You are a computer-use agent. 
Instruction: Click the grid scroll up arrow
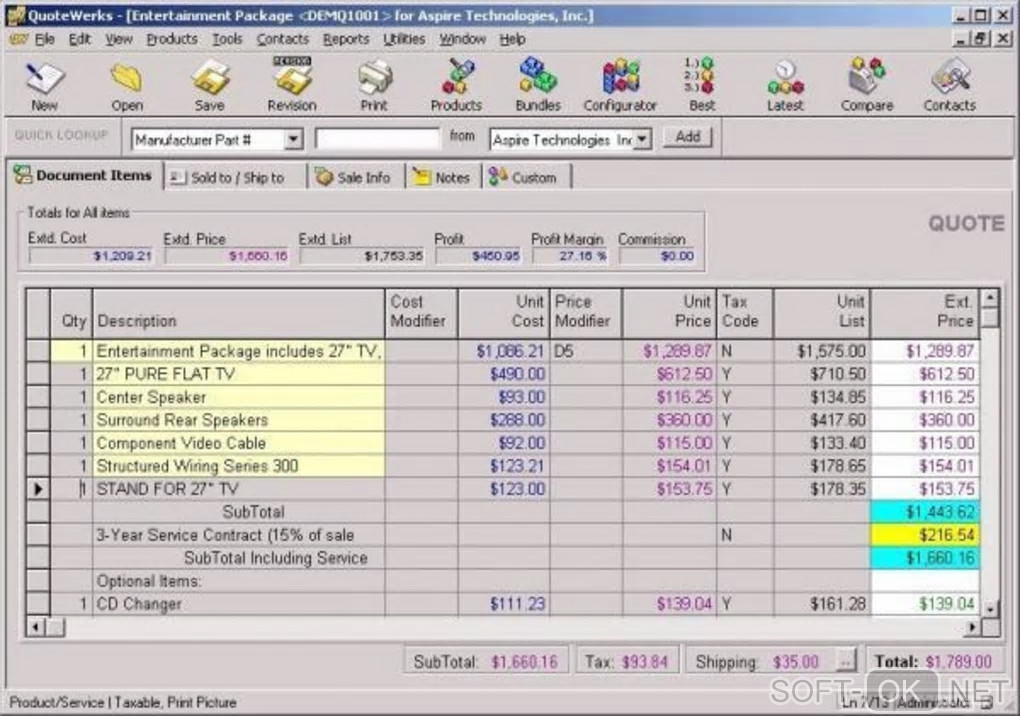click(x=989, y=298)
